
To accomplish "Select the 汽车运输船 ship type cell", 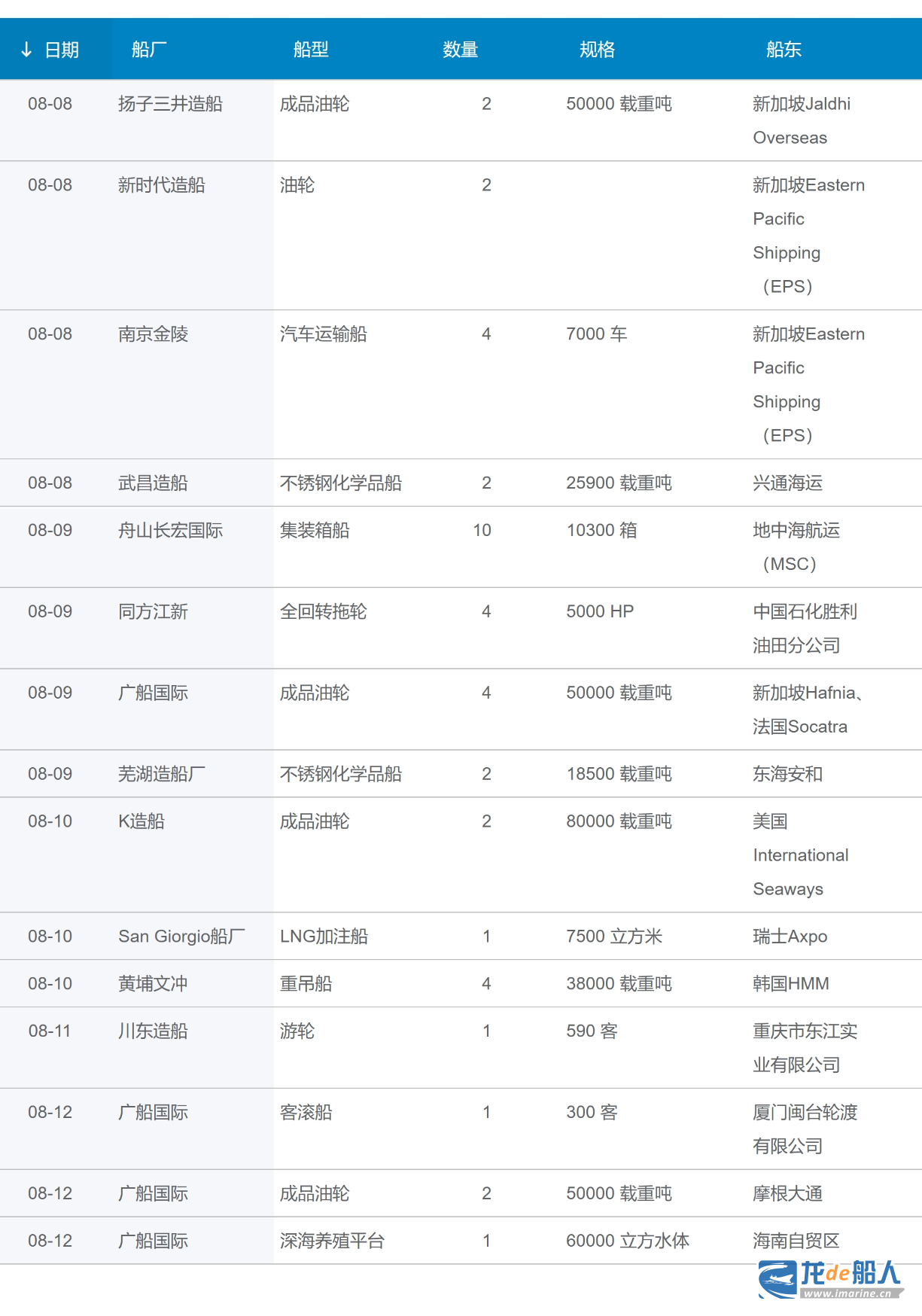I will coord(323,334).
